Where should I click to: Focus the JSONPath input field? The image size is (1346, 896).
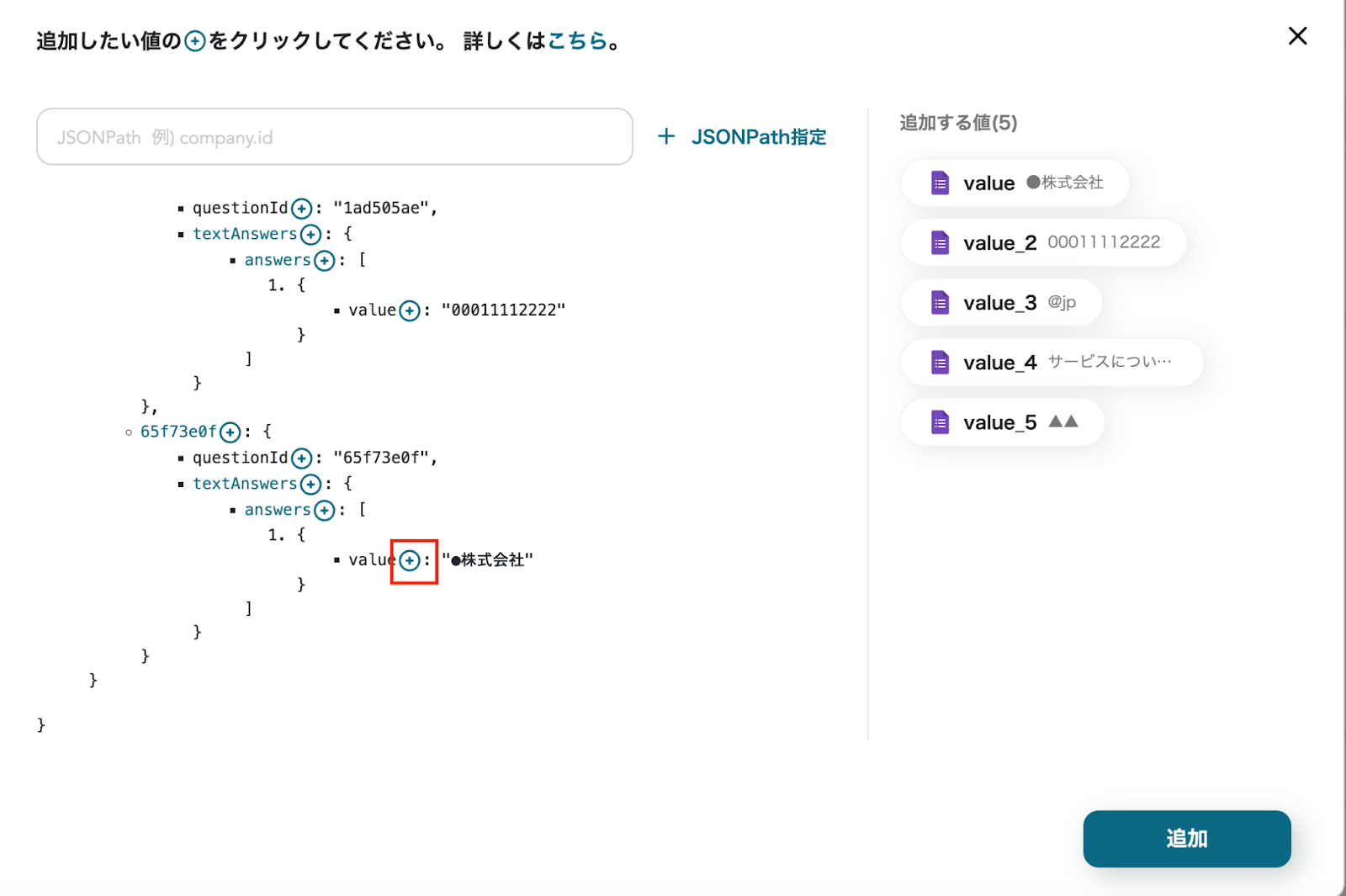[x=334, y=137]
